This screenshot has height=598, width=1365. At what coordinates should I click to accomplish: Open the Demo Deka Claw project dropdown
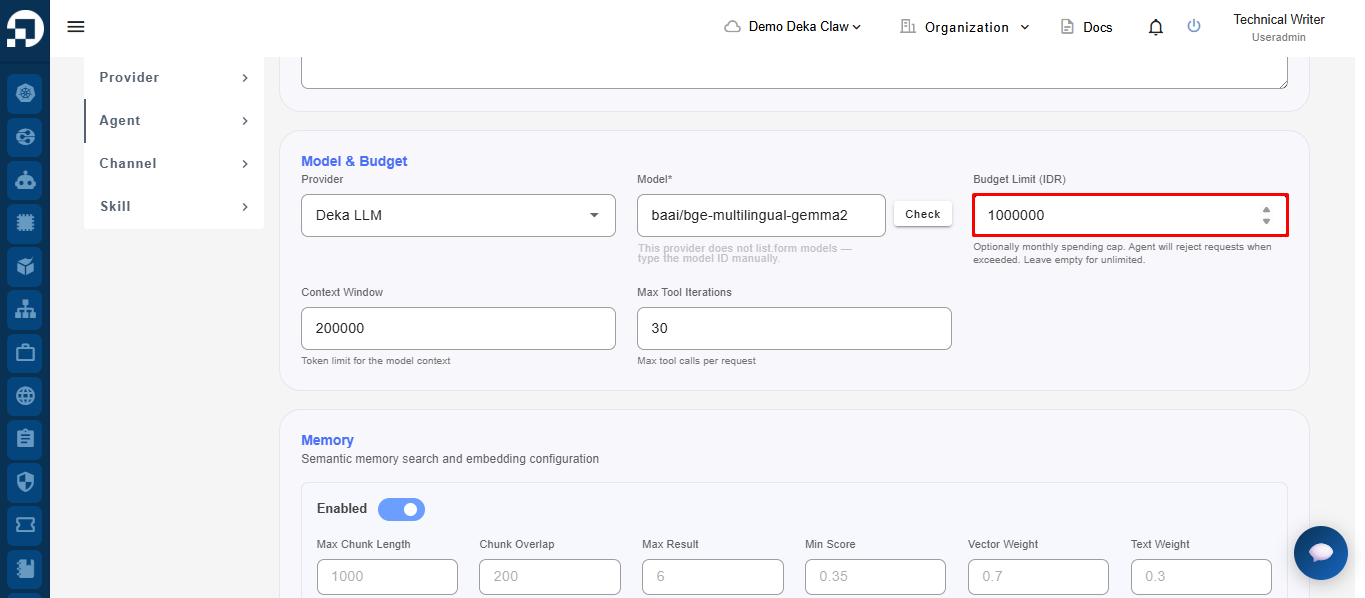click(793, 27)
